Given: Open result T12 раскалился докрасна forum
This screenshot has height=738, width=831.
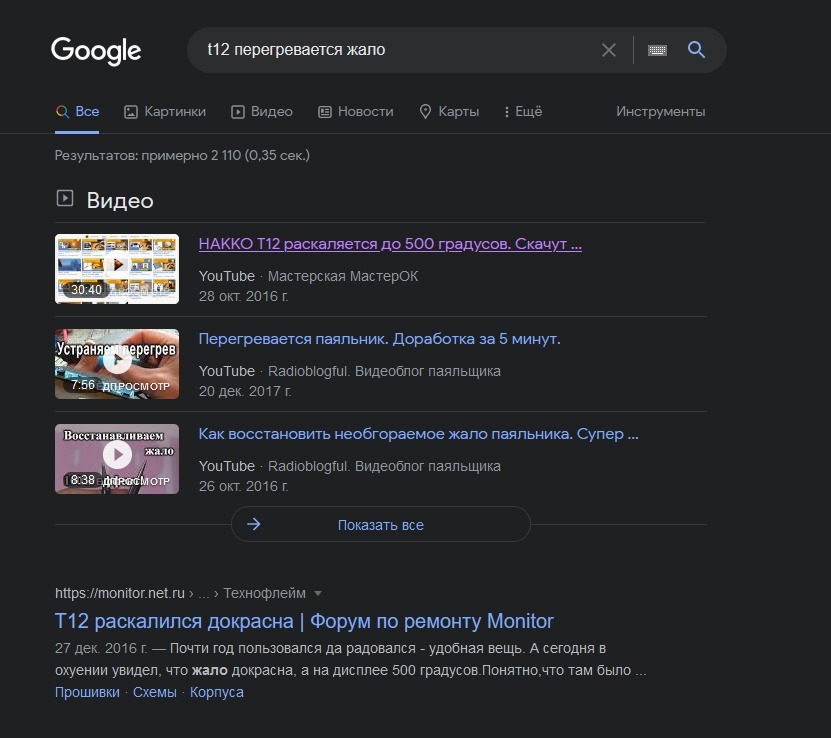Looking at the screenshot, I should pyautogui.click(x=304, y=621).
